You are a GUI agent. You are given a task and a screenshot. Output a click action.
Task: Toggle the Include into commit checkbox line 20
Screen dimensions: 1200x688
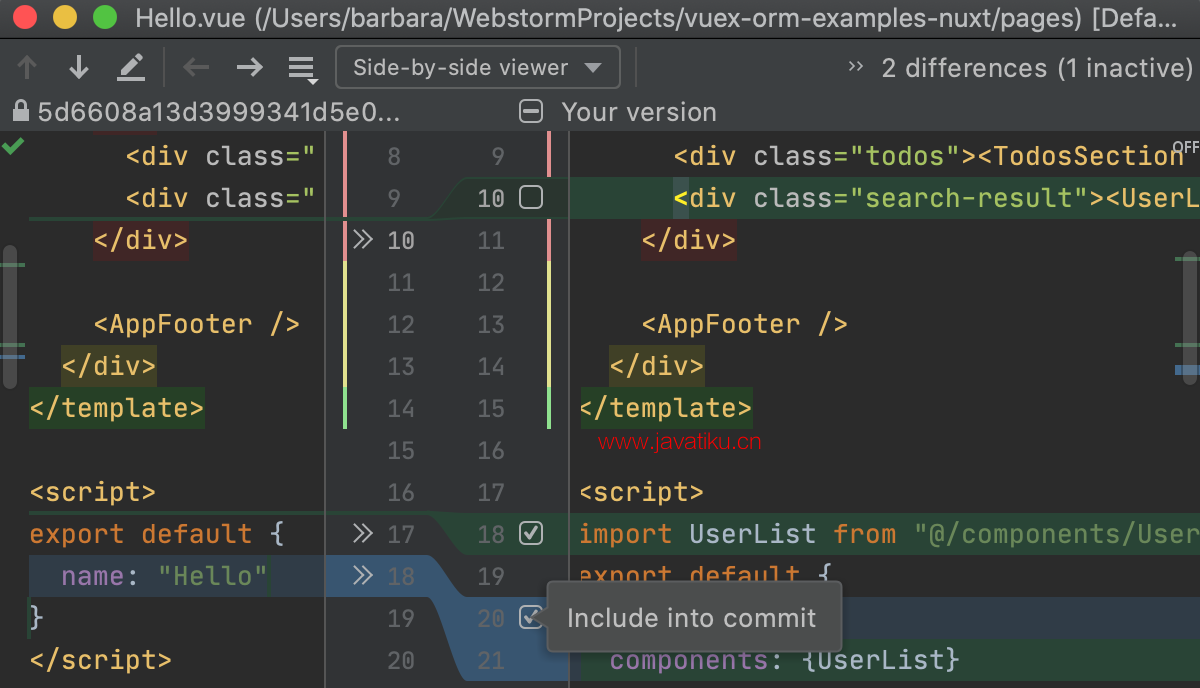(x=531, y=618)
